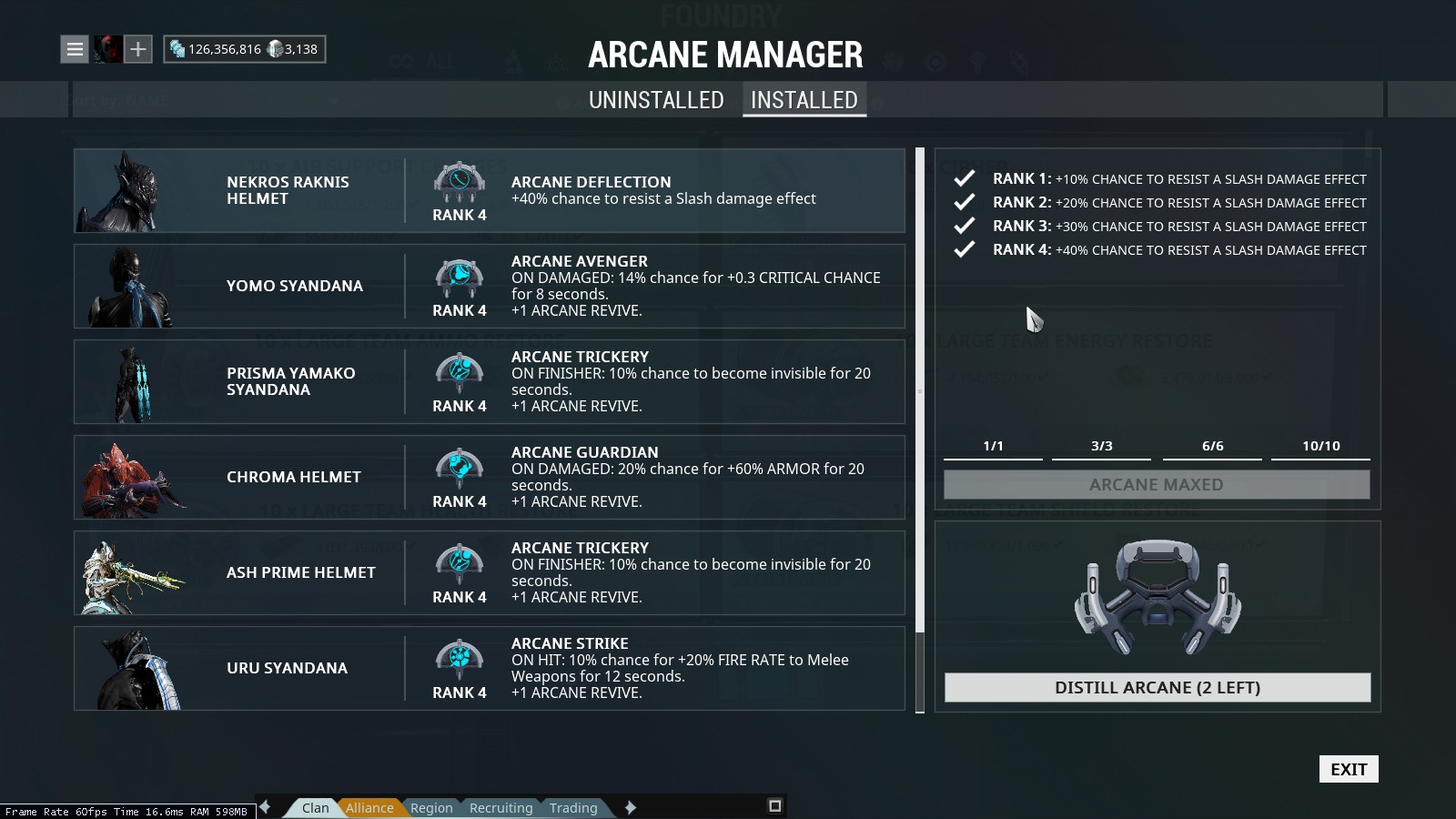
Task: Click the Rank 4 checkmark
Action: [965, 249]
